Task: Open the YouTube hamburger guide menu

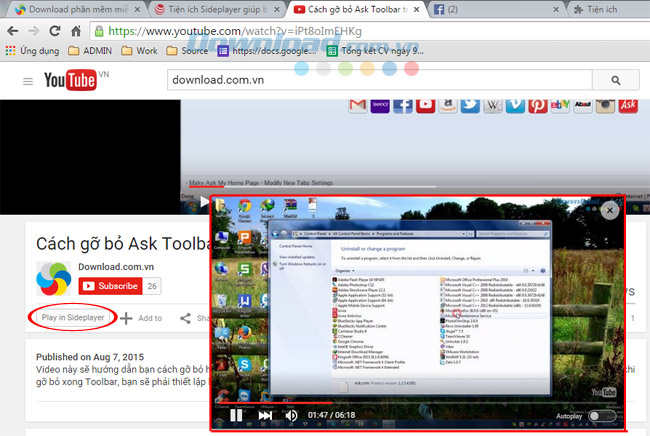Action: pos(27,81)
